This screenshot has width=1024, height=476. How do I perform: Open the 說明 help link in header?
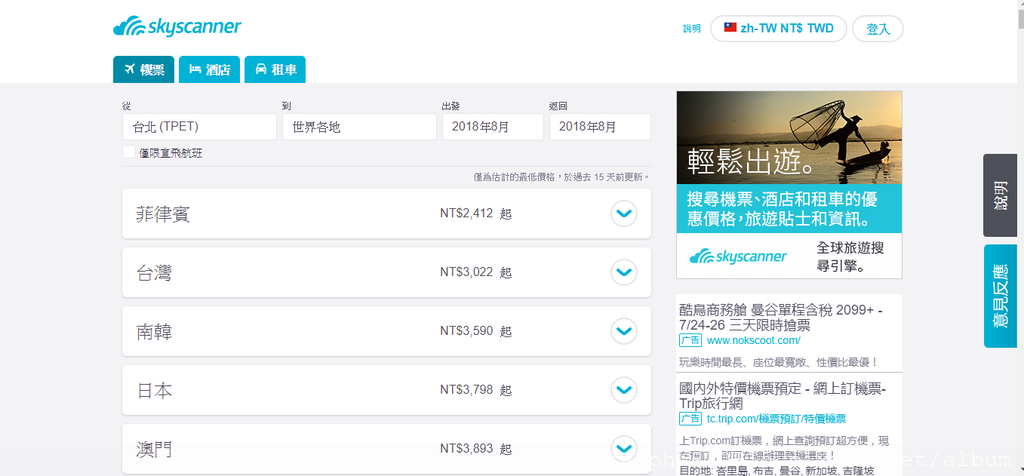692,29
